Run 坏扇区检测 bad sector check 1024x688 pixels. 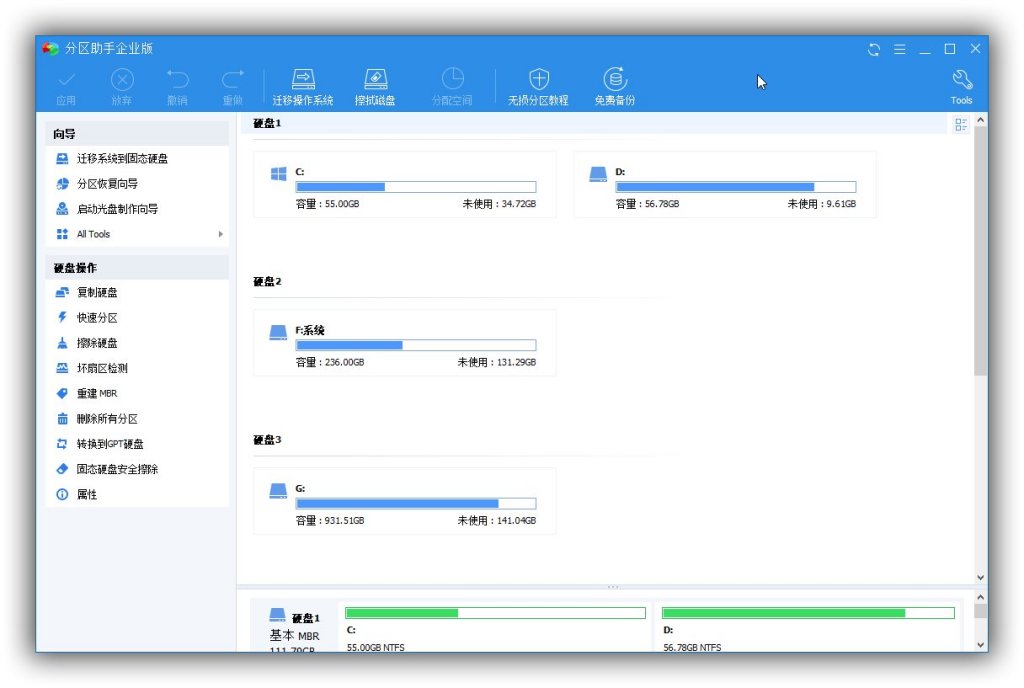(x=102, y=368)
